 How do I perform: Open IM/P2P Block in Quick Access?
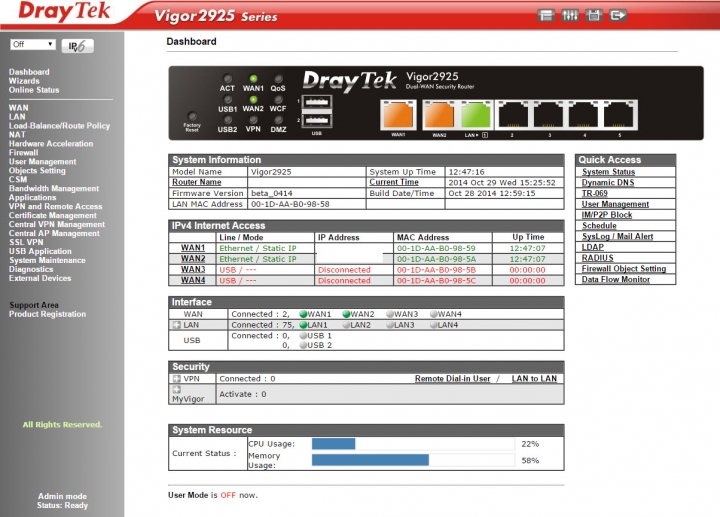pos(607,215)
